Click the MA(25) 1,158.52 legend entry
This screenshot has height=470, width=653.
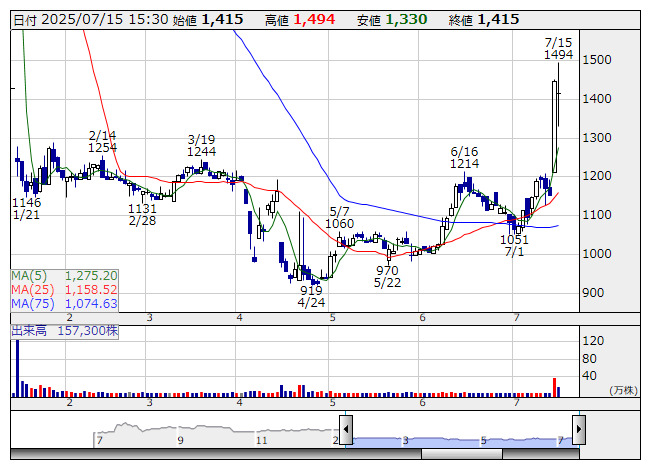pyautogui.click(x=64, y=290)
